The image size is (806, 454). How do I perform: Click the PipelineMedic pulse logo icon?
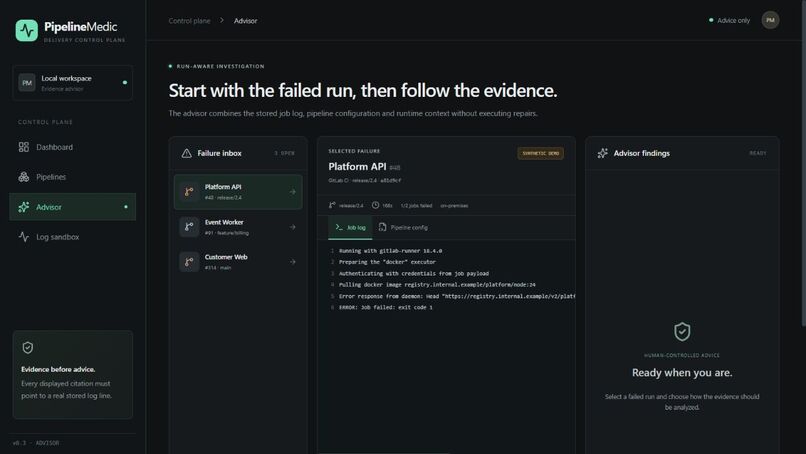[x=27, y=30]
